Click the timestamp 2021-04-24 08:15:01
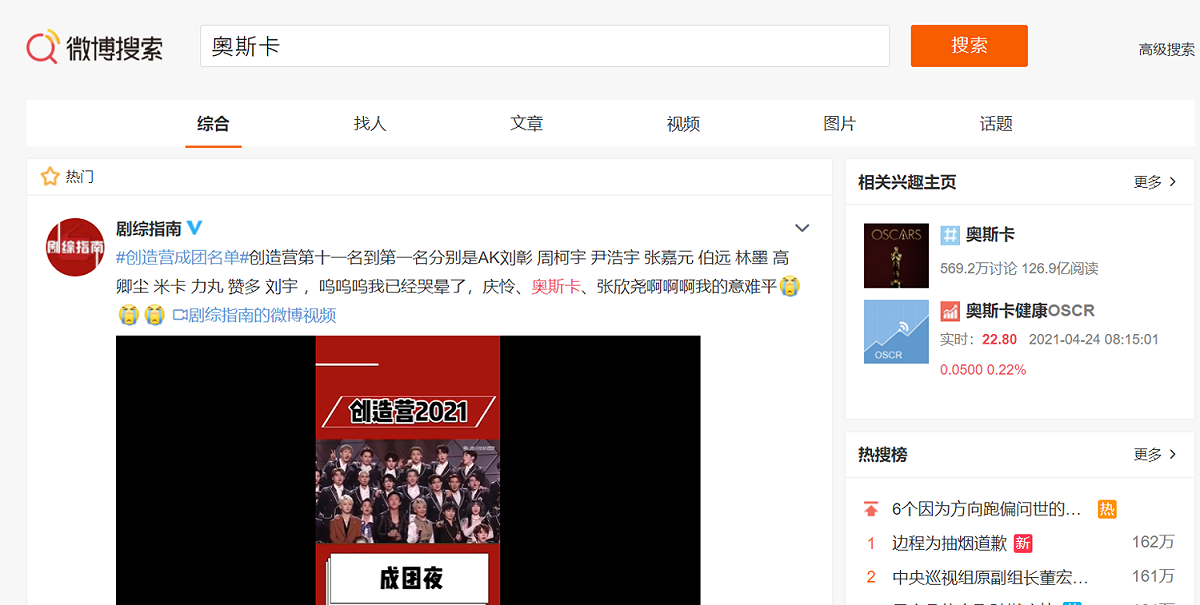The image size is (1200, 605). pyautogui.click(x=1093, y=339)
